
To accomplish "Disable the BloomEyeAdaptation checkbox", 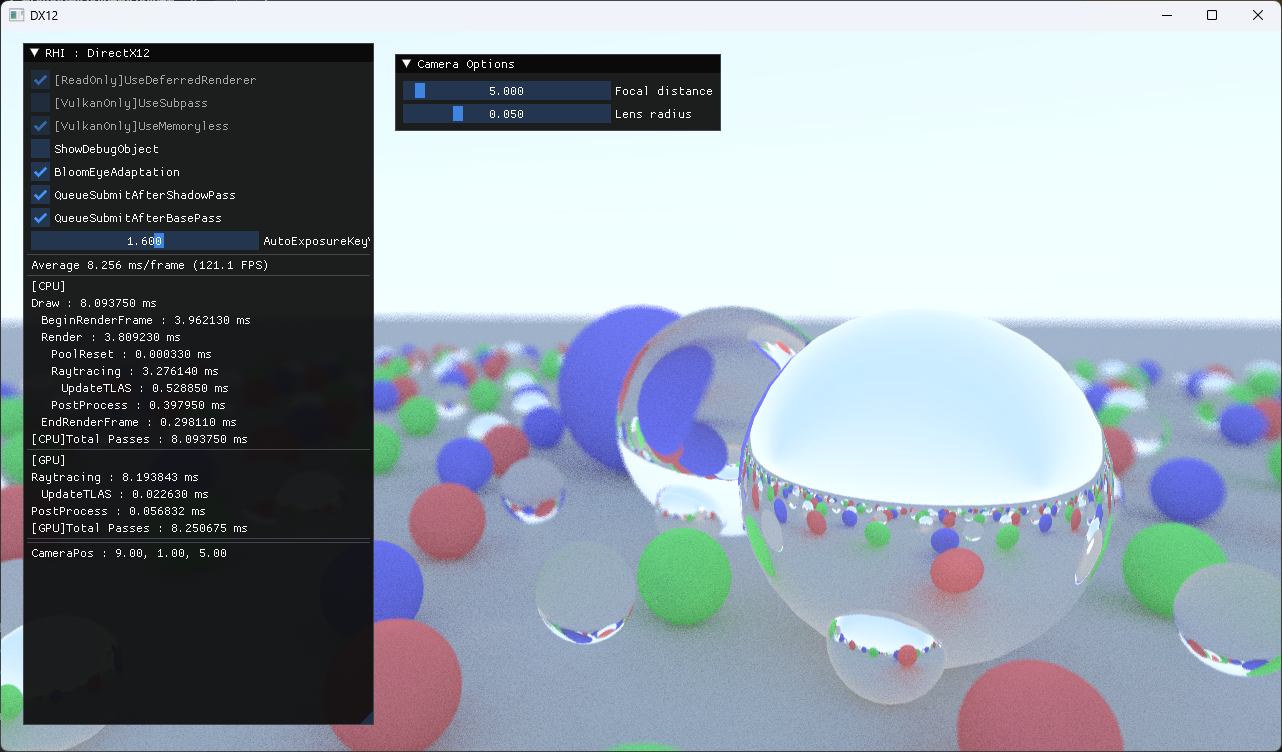I will click(x=40, y=172).
